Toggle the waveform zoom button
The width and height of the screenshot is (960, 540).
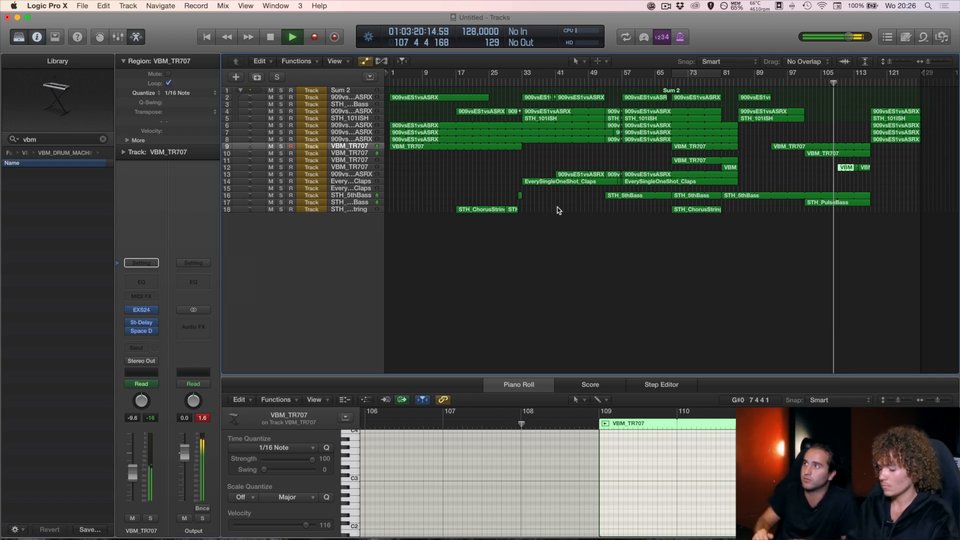point(844,61)
